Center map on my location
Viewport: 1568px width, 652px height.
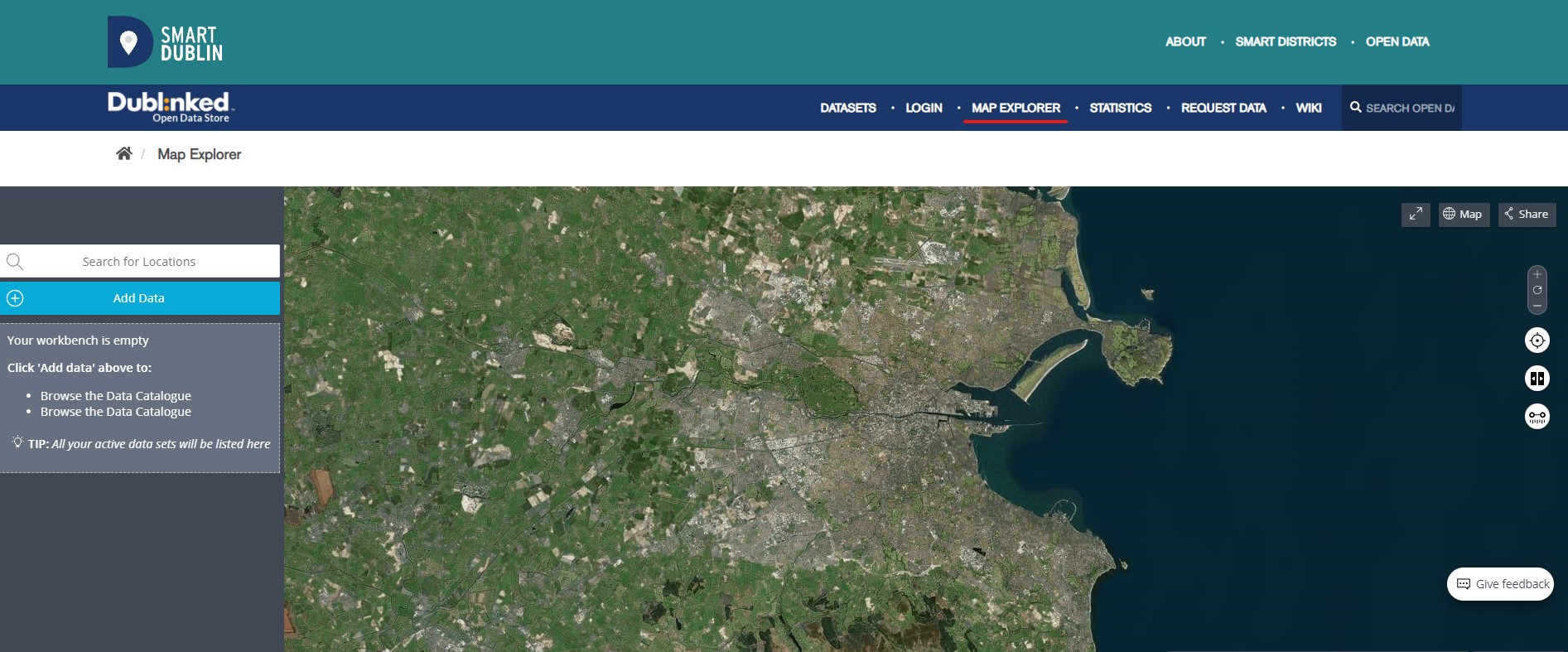[1537, 340]
